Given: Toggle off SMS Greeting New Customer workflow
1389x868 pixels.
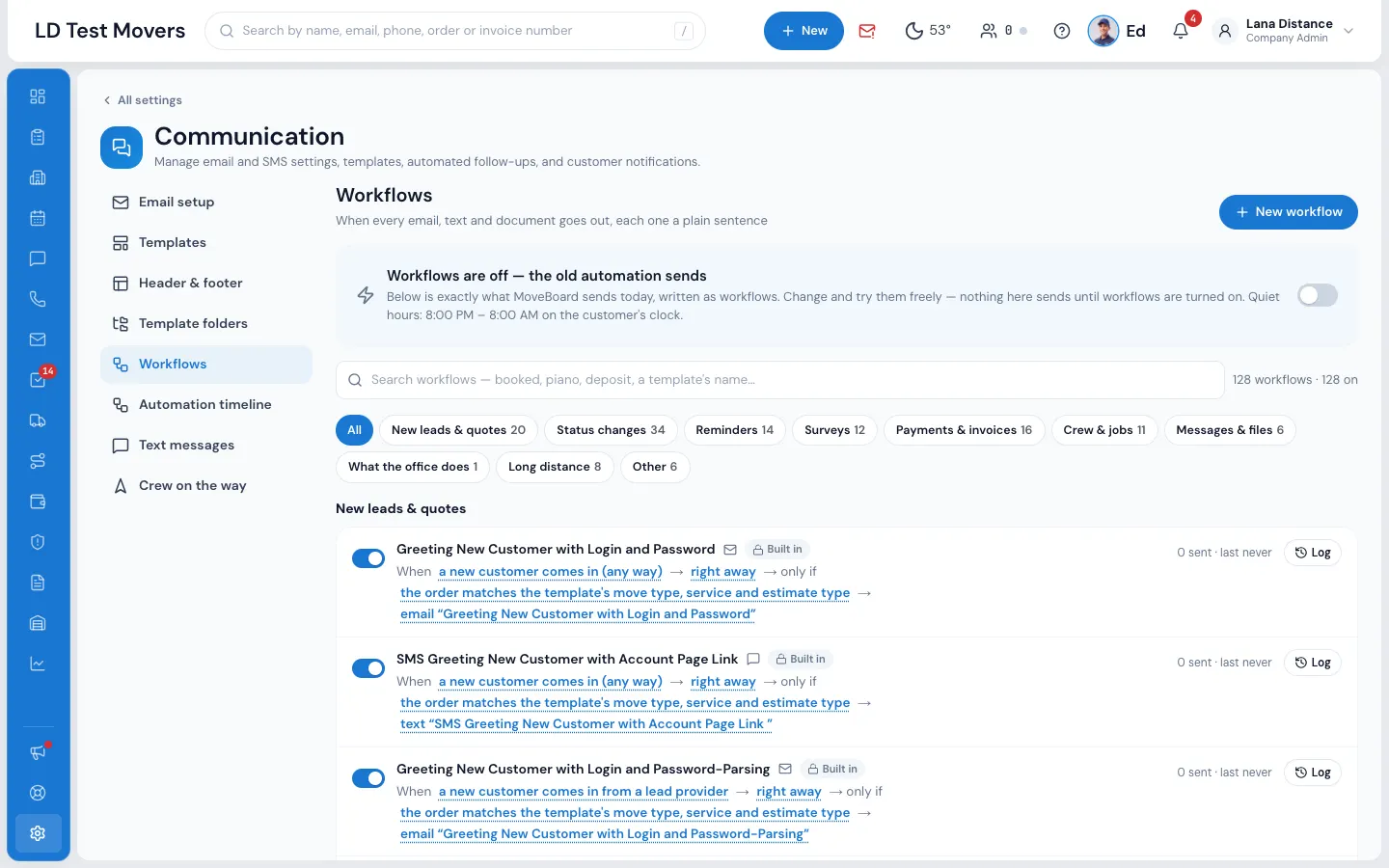Looking at the screenshot, I should coord(368,668).
